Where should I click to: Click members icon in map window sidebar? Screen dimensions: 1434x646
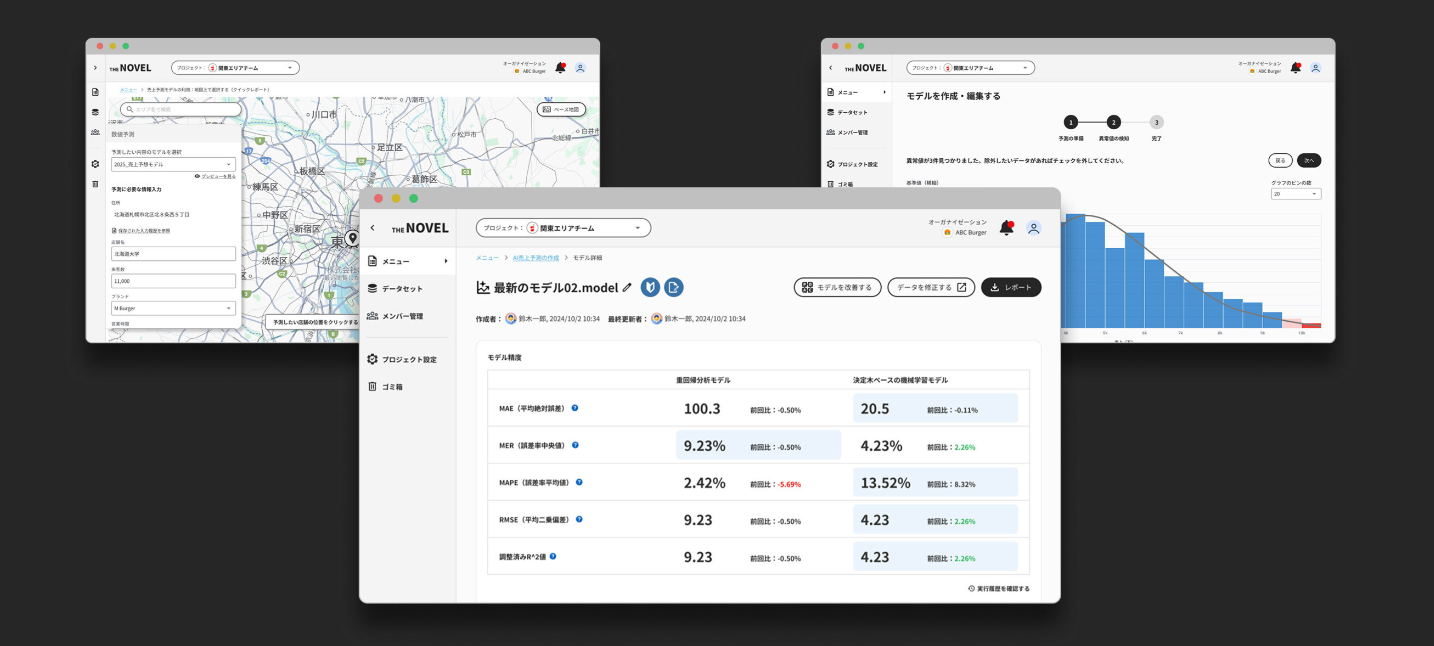tap(95, 132)
